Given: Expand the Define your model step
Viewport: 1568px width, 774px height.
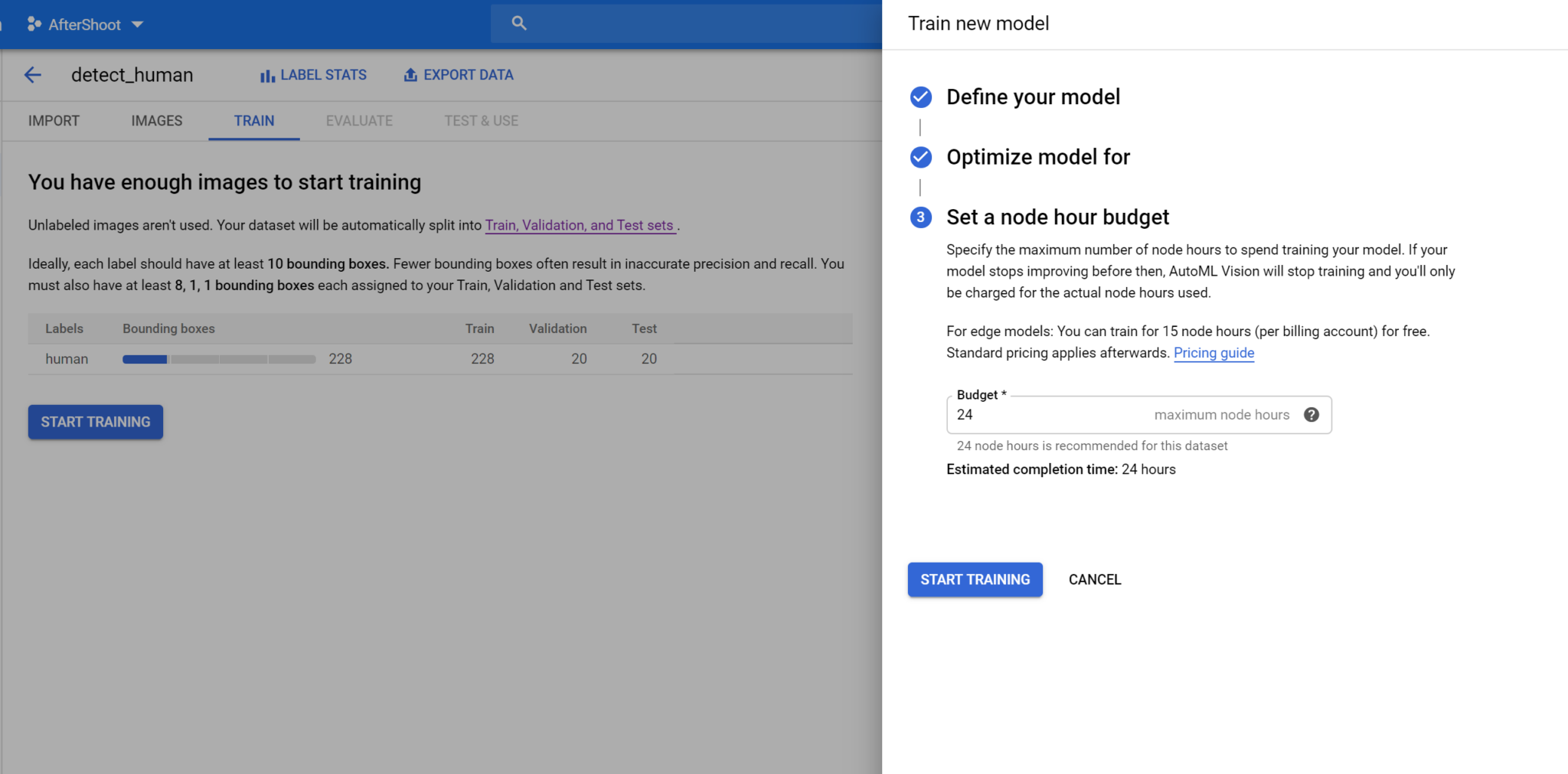Looking at the screenshot, I should point(1033,97).
